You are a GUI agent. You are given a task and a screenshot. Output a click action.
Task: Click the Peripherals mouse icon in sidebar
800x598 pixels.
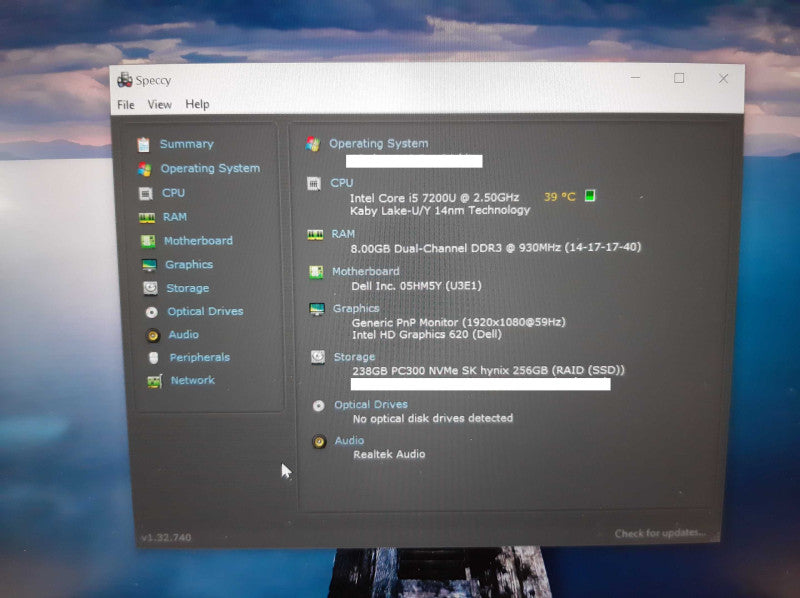click(154, 358)
